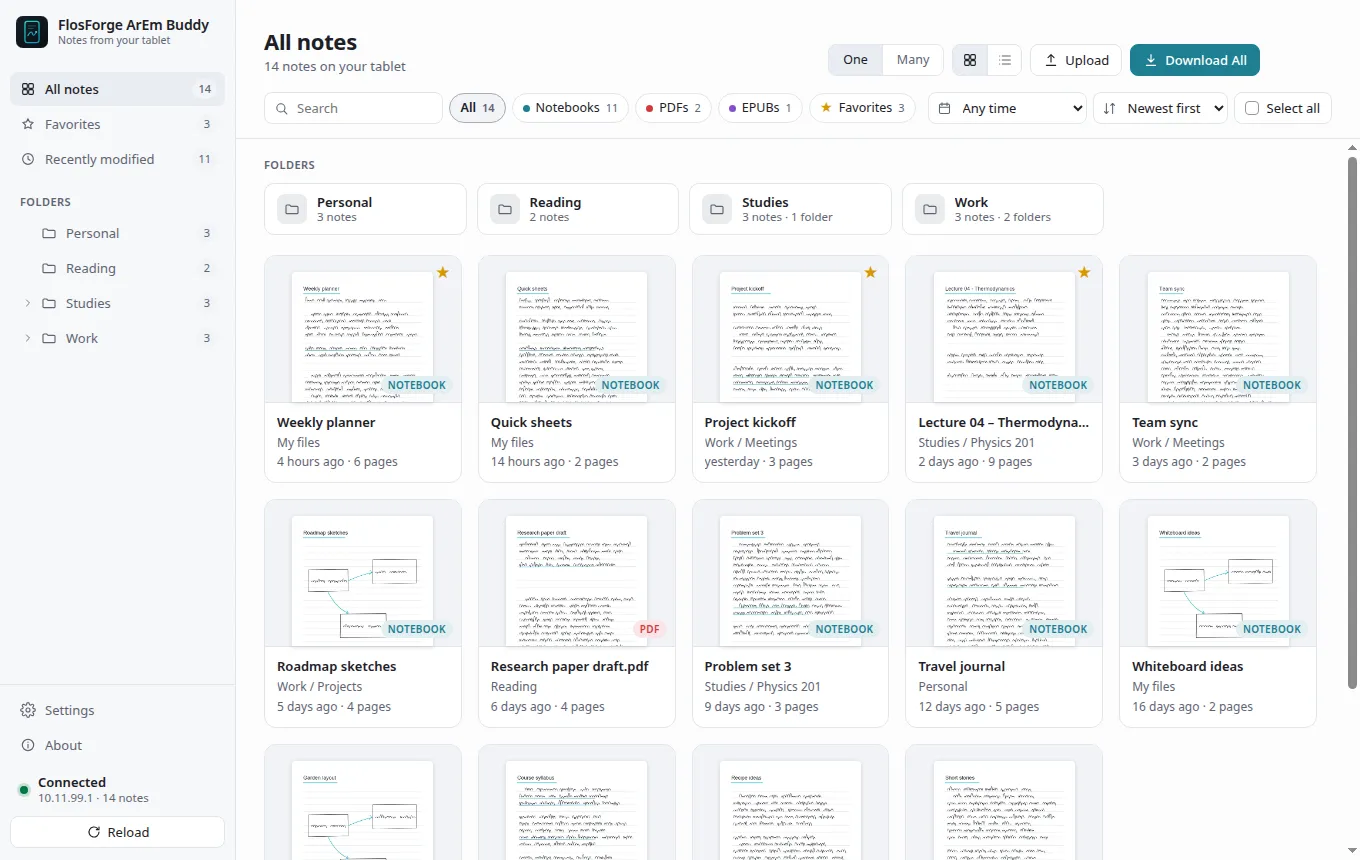Click the calendar icon beside Any time
Image resolution: width=1360 pixels, height=860 pixels.
(945, 108)
